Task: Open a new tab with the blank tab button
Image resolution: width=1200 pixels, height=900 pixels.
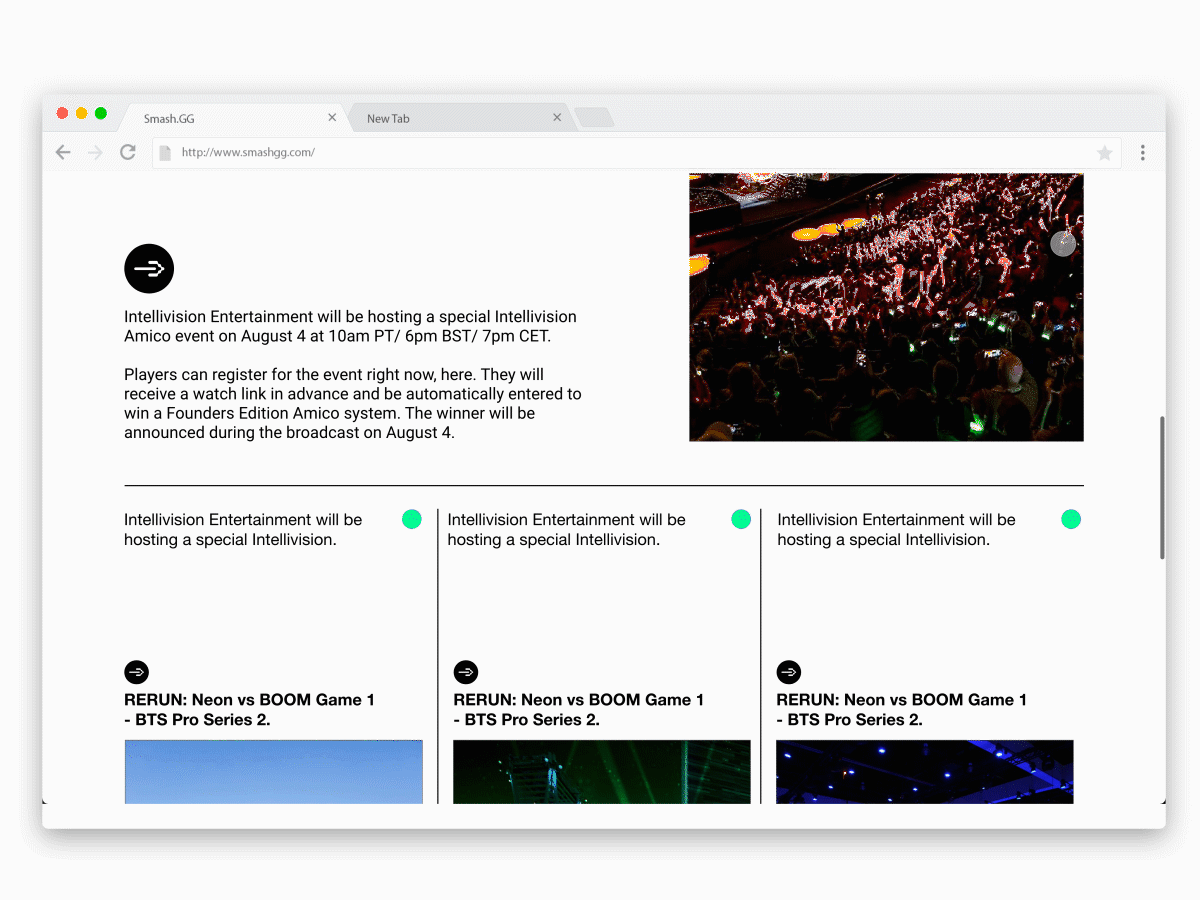Action: tap(595, 118)
